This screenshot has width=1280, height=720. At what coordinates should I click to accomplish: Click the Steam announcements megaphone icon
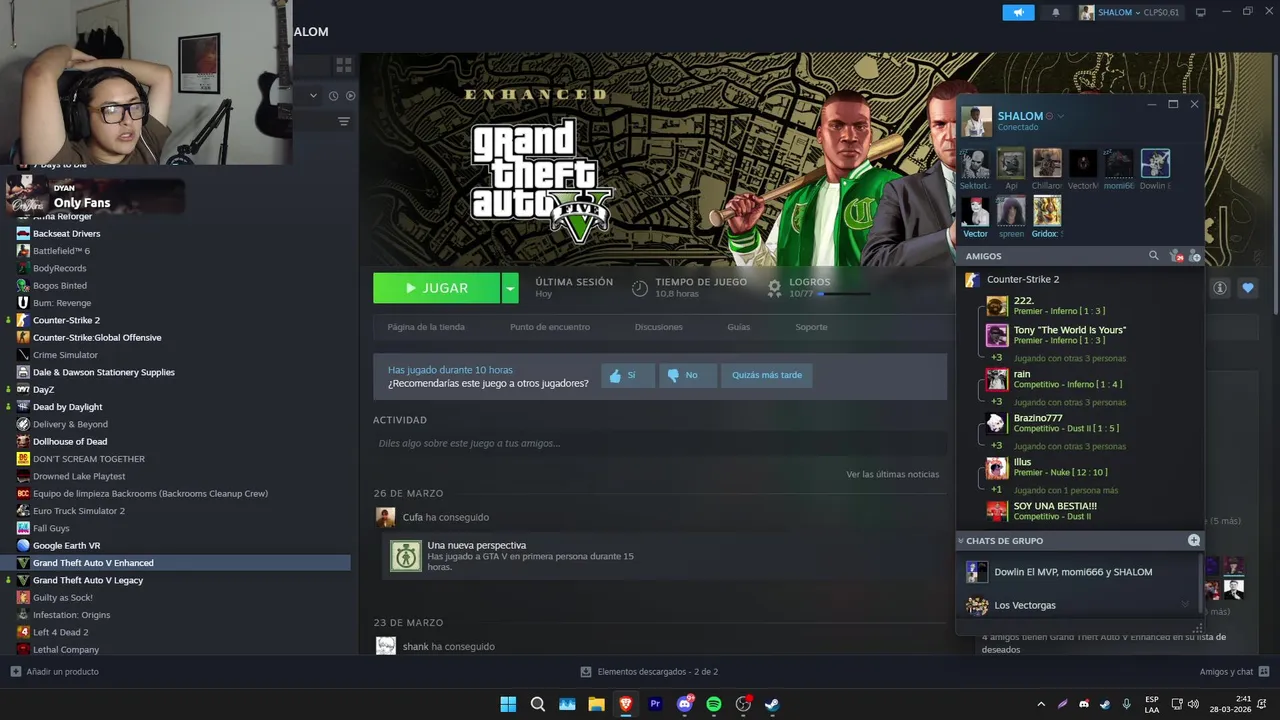[1018, 13]
